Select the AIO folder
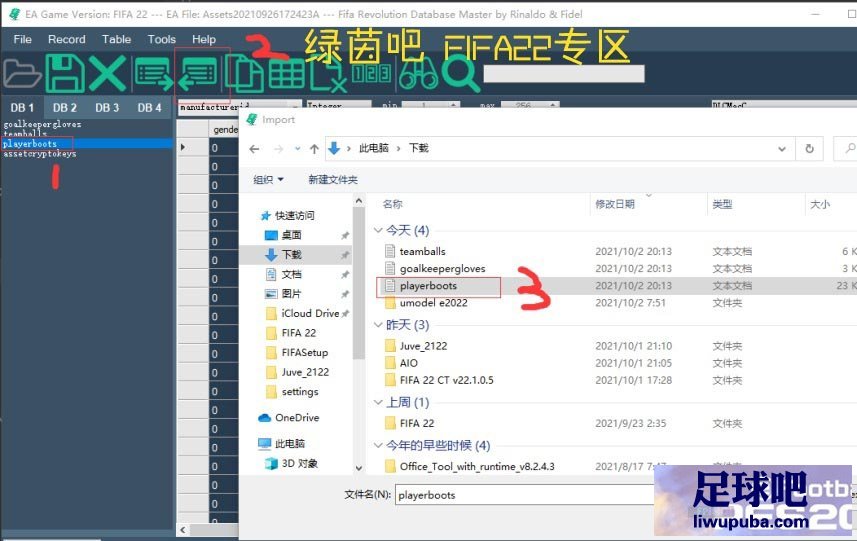This screenshot has width=857, height=541. [409, 363]
